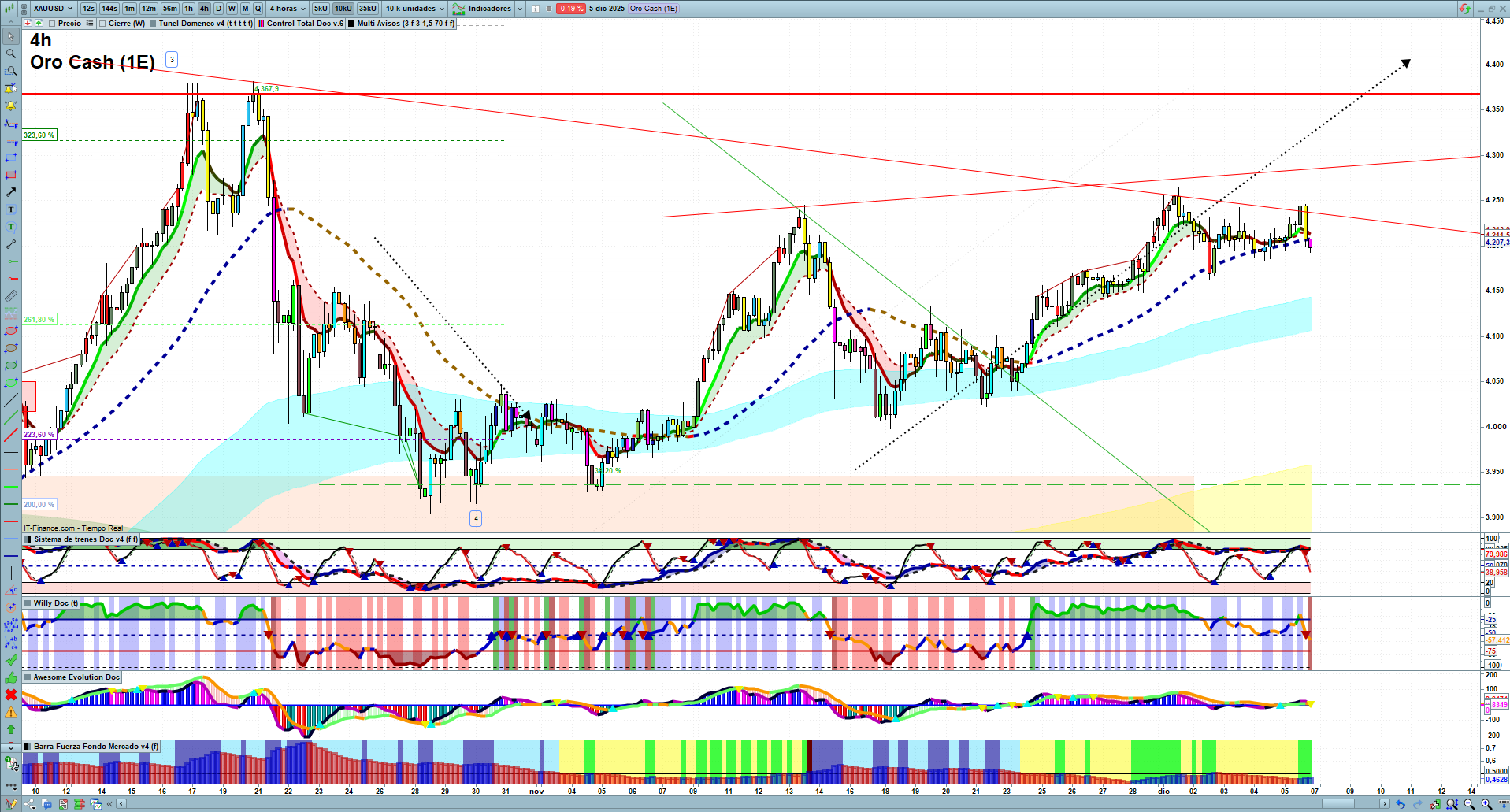Click the M monthly timeframe button

click(245, 9)
